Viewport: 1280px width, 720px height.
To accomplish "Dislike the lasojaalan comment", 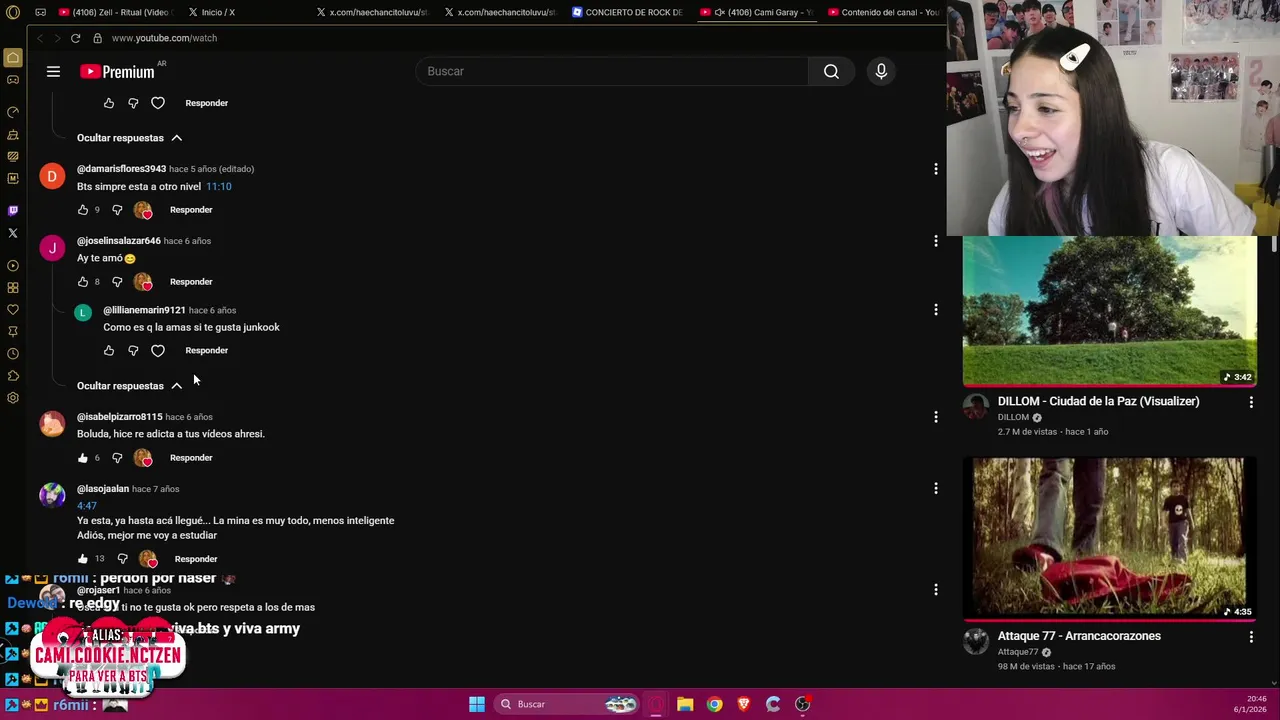I will point(122,559).
